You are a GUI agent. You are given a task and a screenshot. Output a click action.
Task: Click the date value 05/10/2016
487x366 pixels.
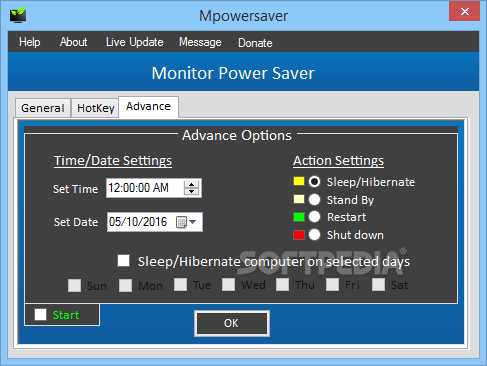(138, 222)
